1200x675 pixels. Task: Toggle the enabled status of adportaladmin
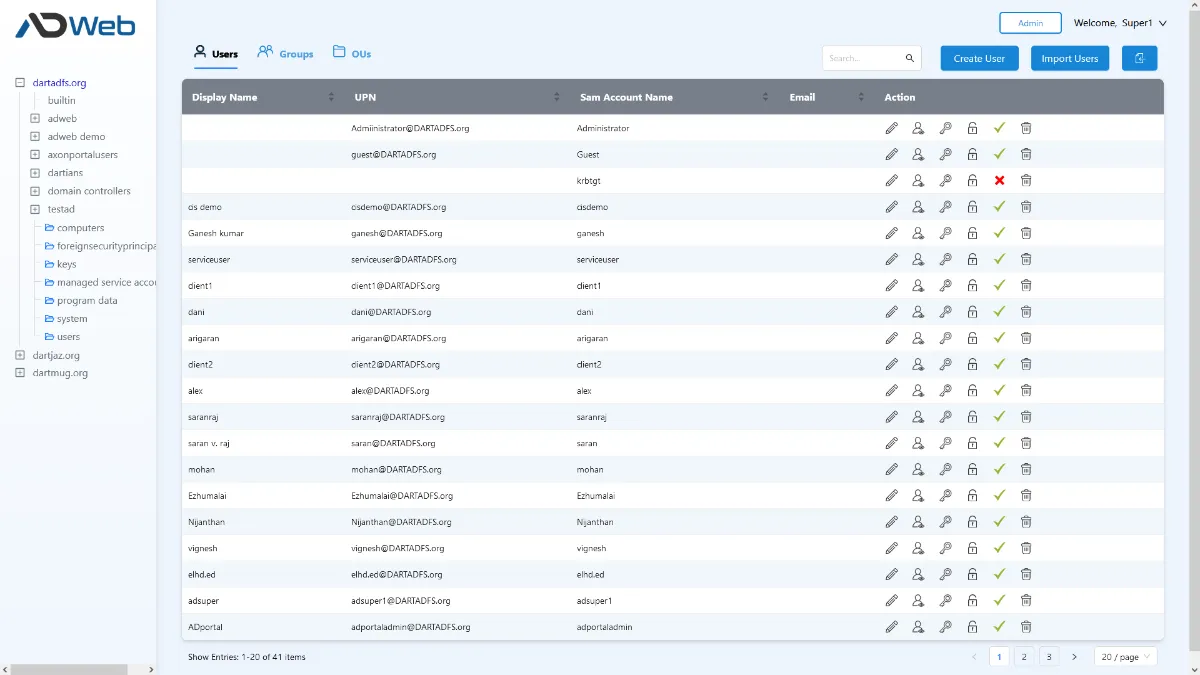tap(999, 627)
